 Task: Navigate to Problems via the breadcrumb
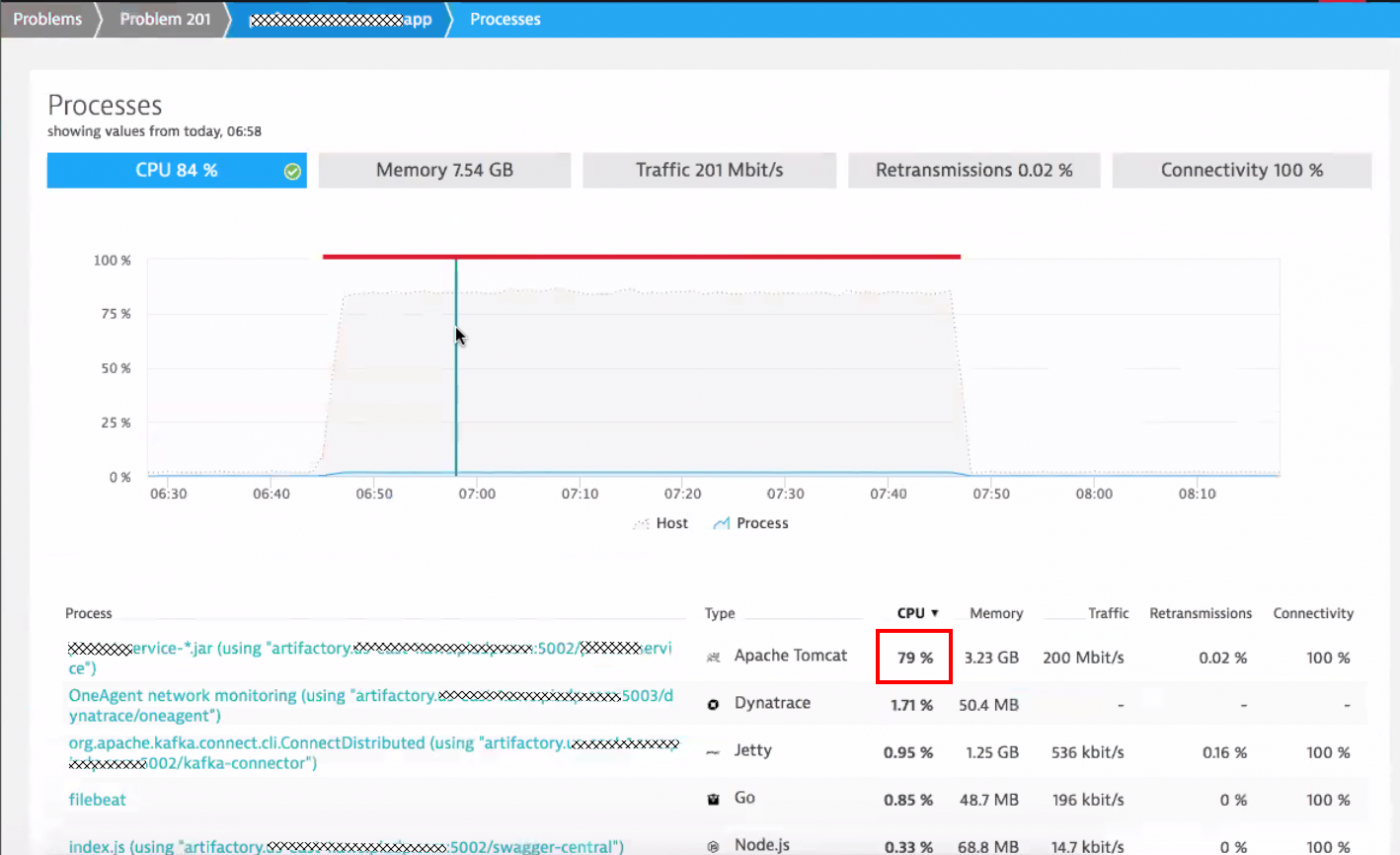[x=47, y=18]
